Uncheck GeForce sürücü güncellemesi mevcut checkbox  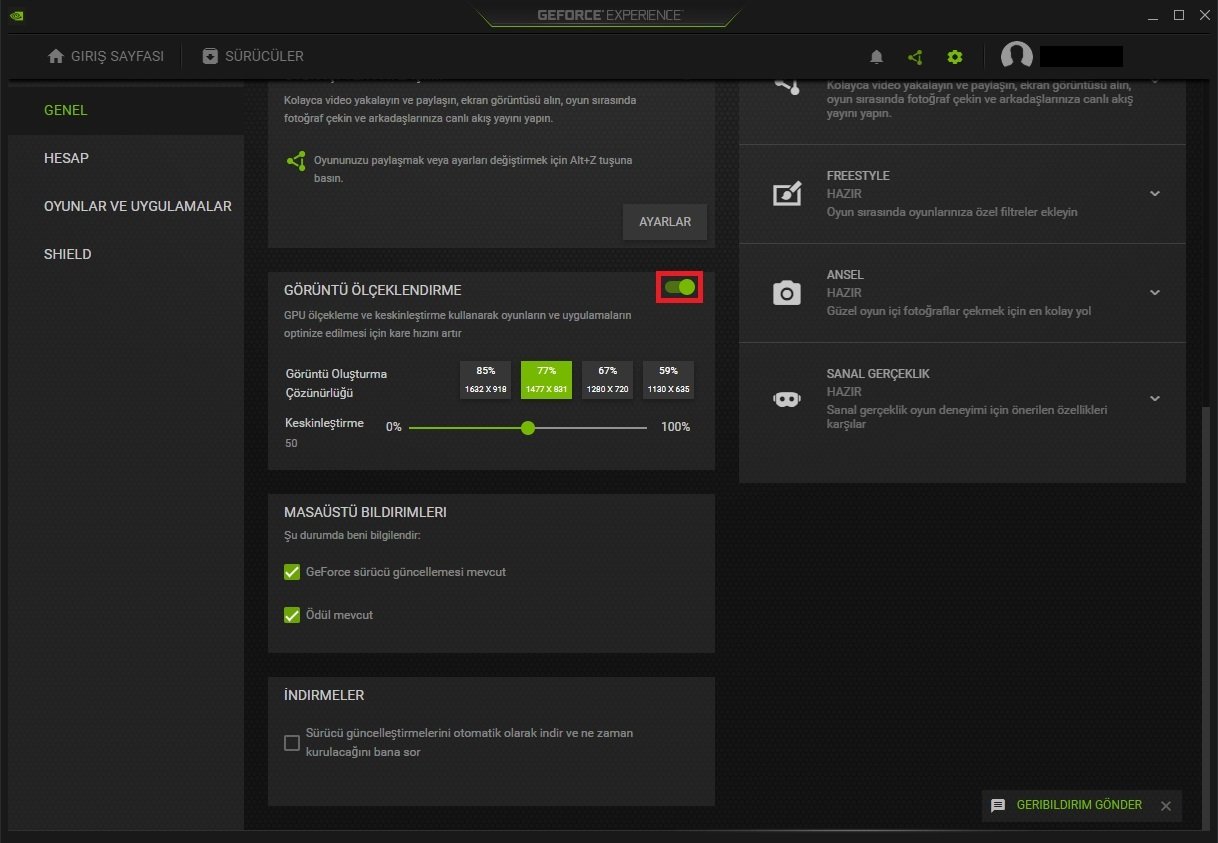point(292,572)
